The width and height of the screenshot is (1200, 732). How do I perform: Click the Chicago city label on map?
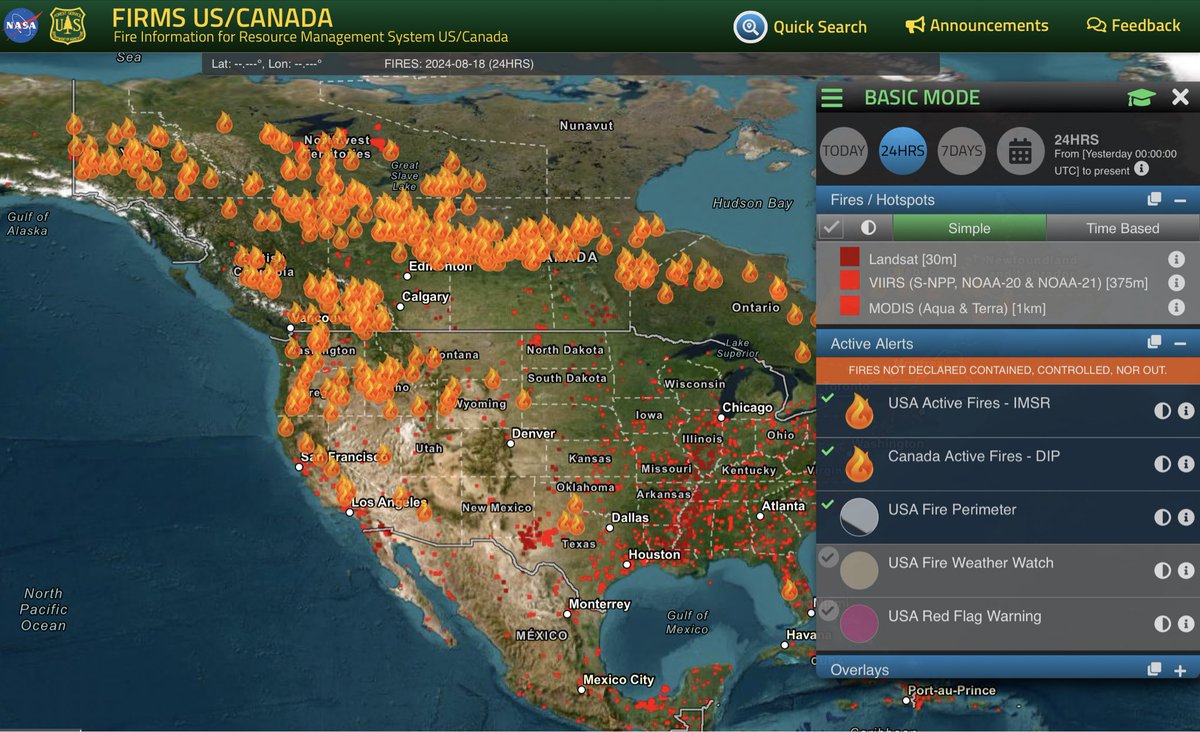pos(747,408)
